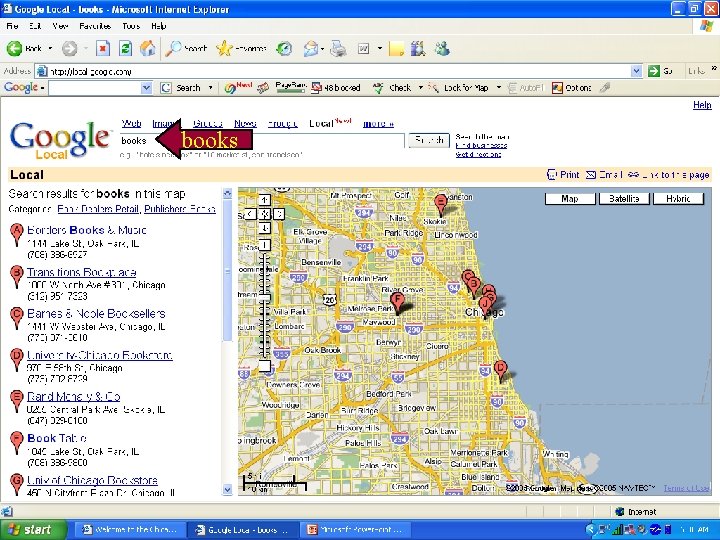Open the Tools menu
The image size is (720, 540).
(x=131, y=26)
